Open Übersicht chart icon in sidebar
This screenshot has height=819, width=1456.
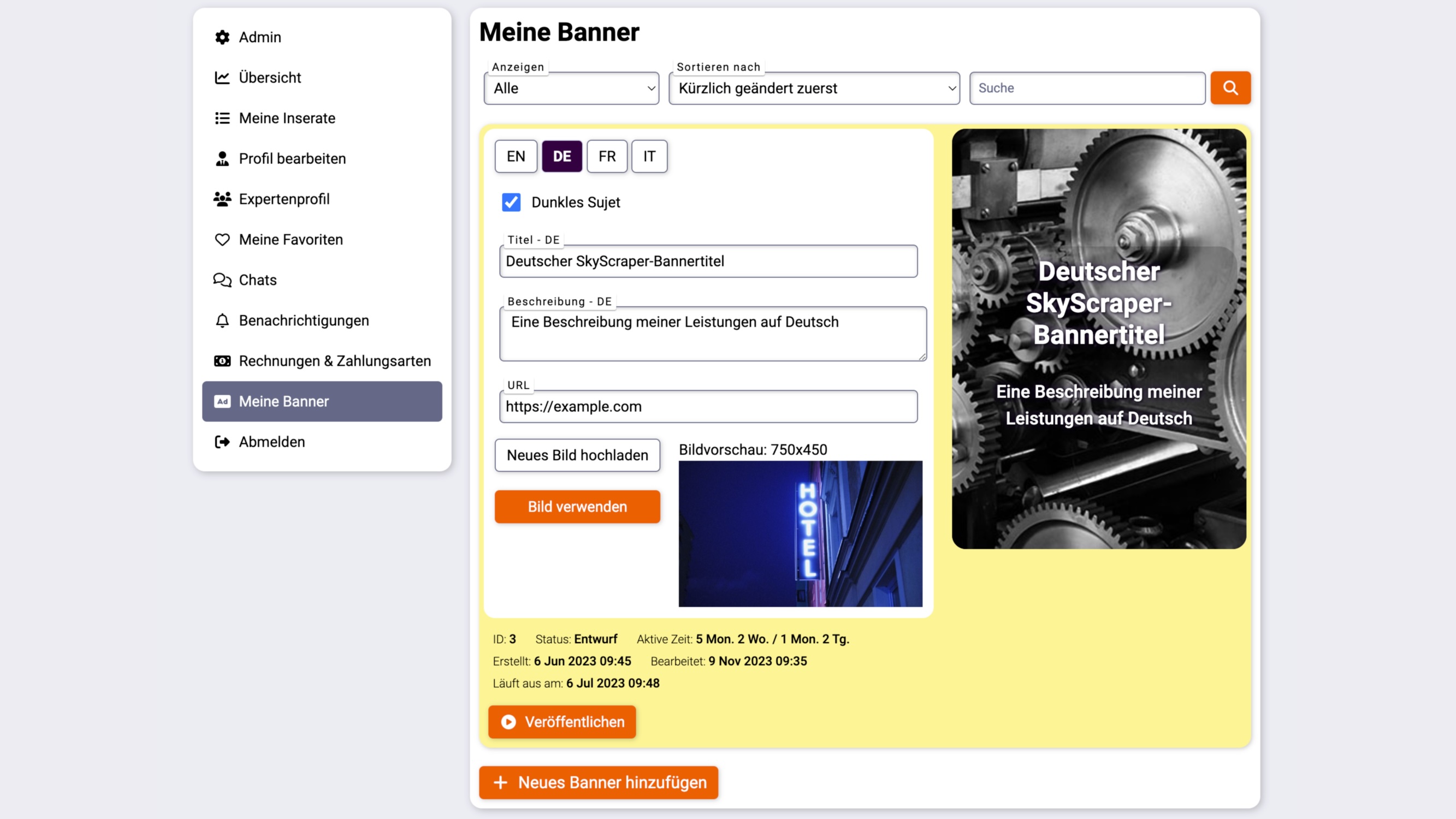tap(222, 78)
